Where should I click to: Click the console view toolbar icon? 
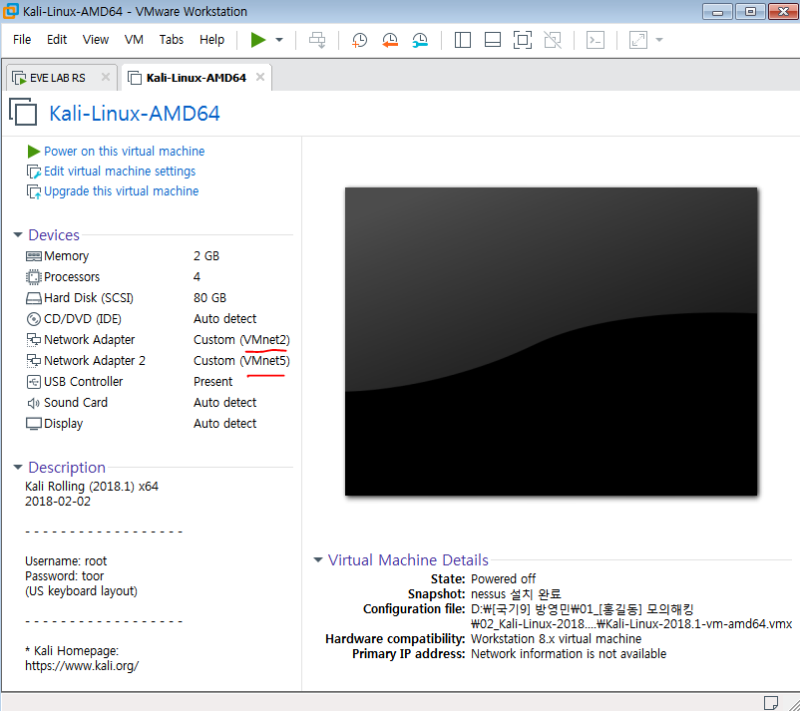(595, 40)
